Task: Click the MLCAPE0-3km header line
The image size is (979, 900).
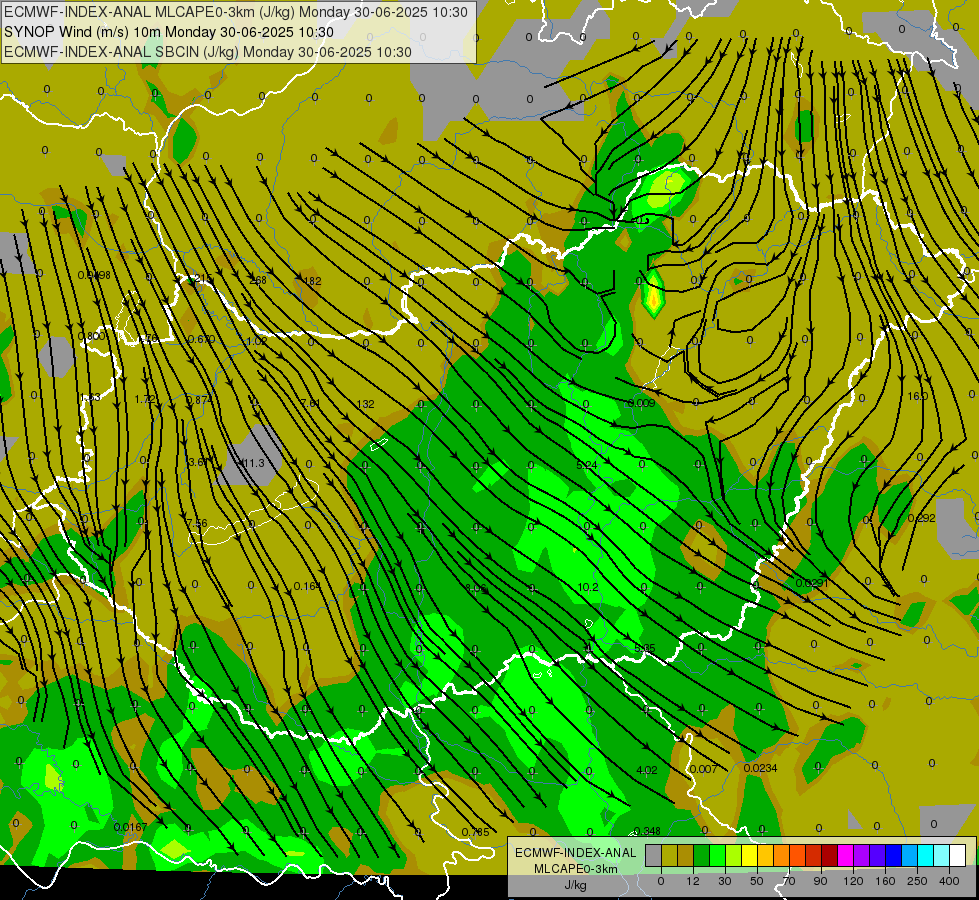Action: pyautogui.click(x=235, y=12)
